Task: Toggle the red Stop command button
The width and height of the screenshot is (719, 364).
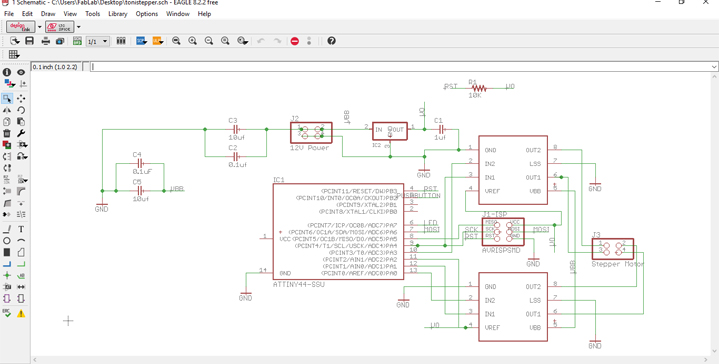Action: pyautogui.click(x=295, y=41)
